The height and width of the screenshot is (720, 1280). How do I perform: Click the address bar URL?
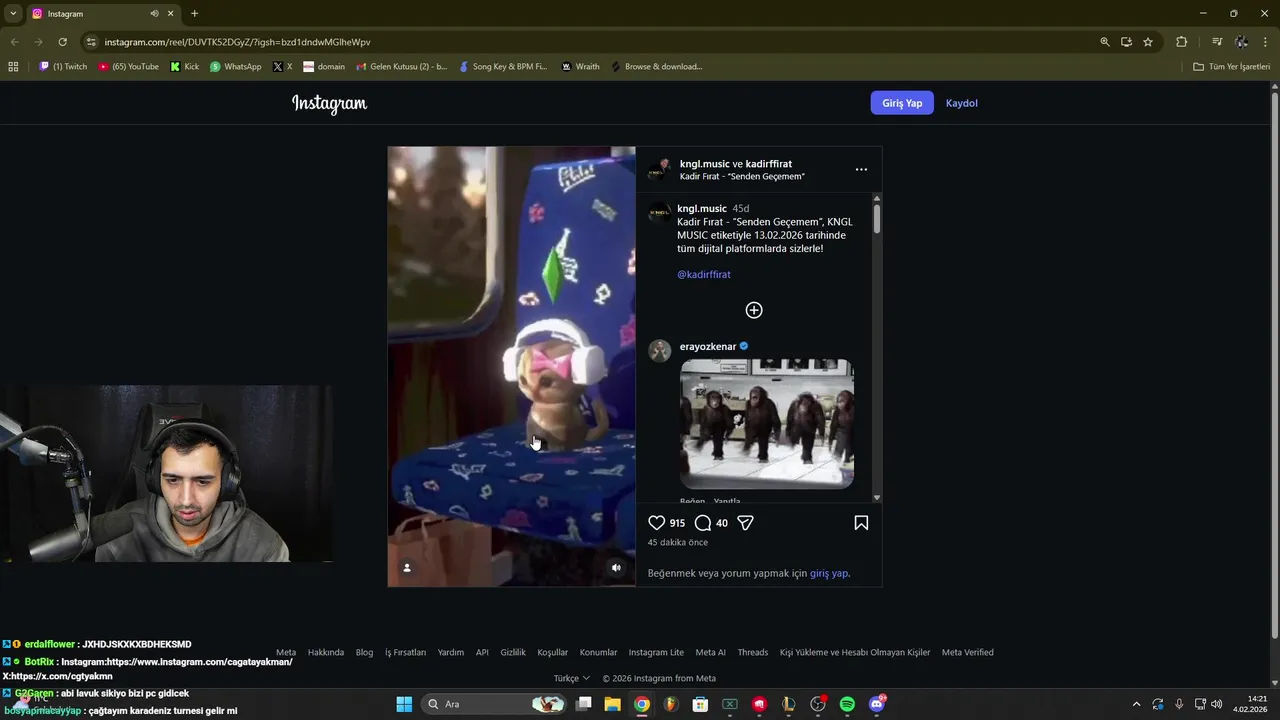point(237,42)
